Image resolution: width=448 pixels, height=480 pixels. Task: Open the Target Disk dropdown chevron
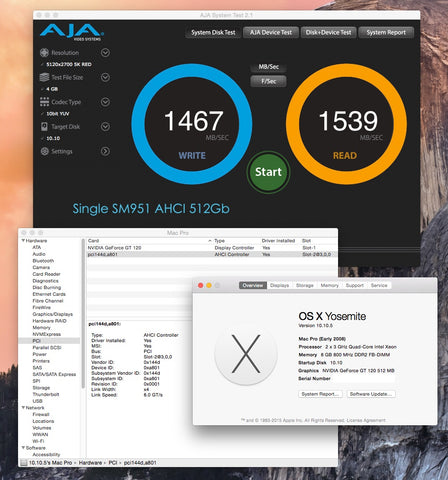tap(105, 127)
